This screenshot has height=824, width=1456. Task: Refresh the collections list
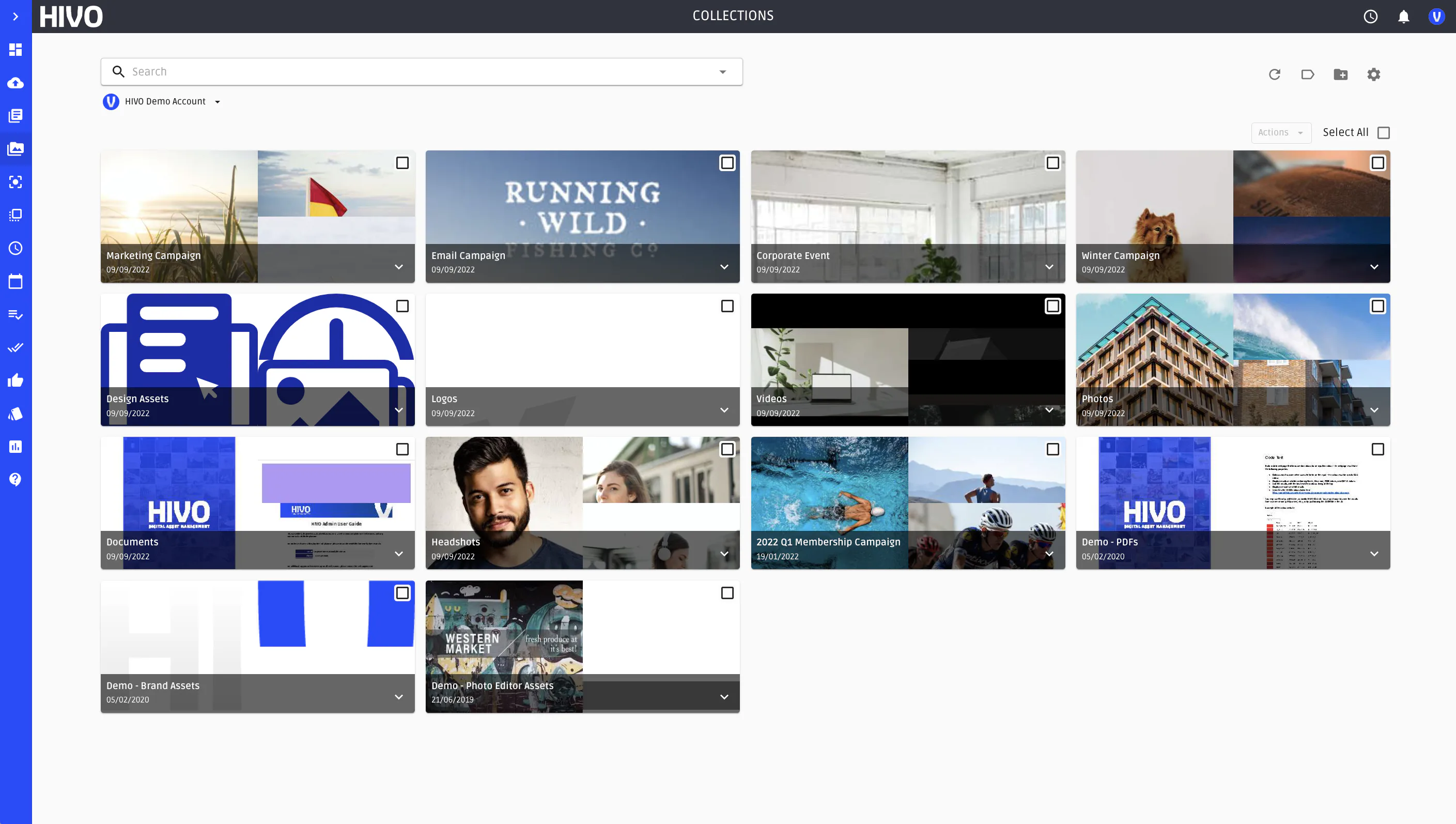tap(1275, 74)
